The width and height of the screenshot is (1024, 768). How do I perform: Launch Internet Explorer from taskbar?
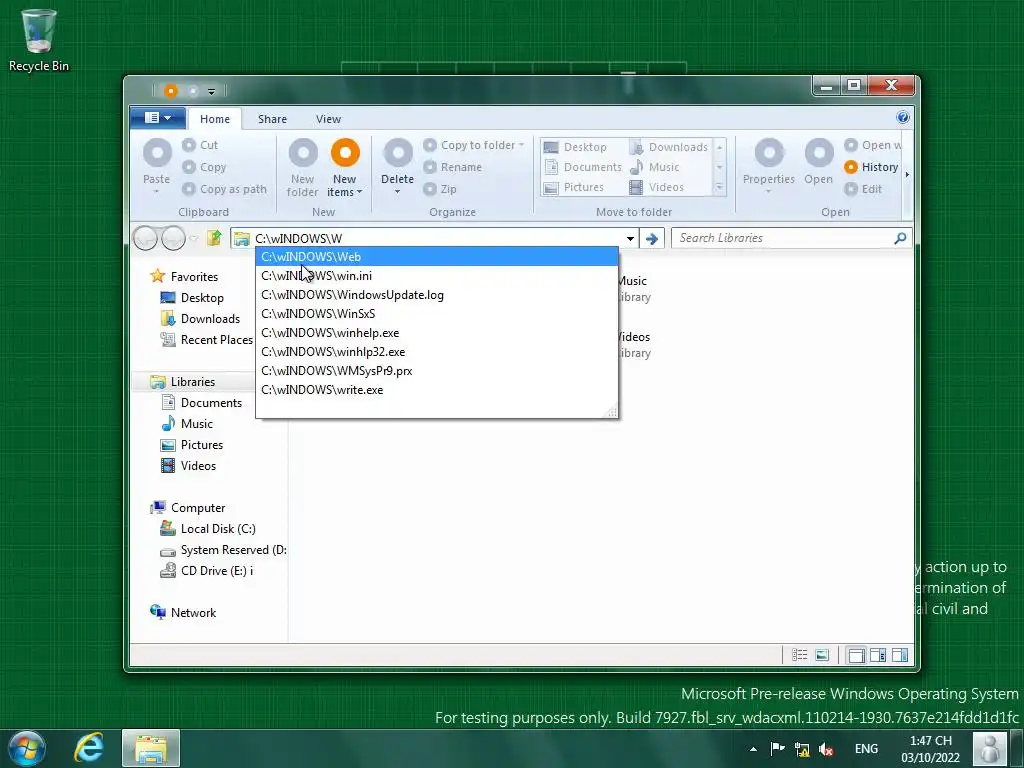[89, 748]
